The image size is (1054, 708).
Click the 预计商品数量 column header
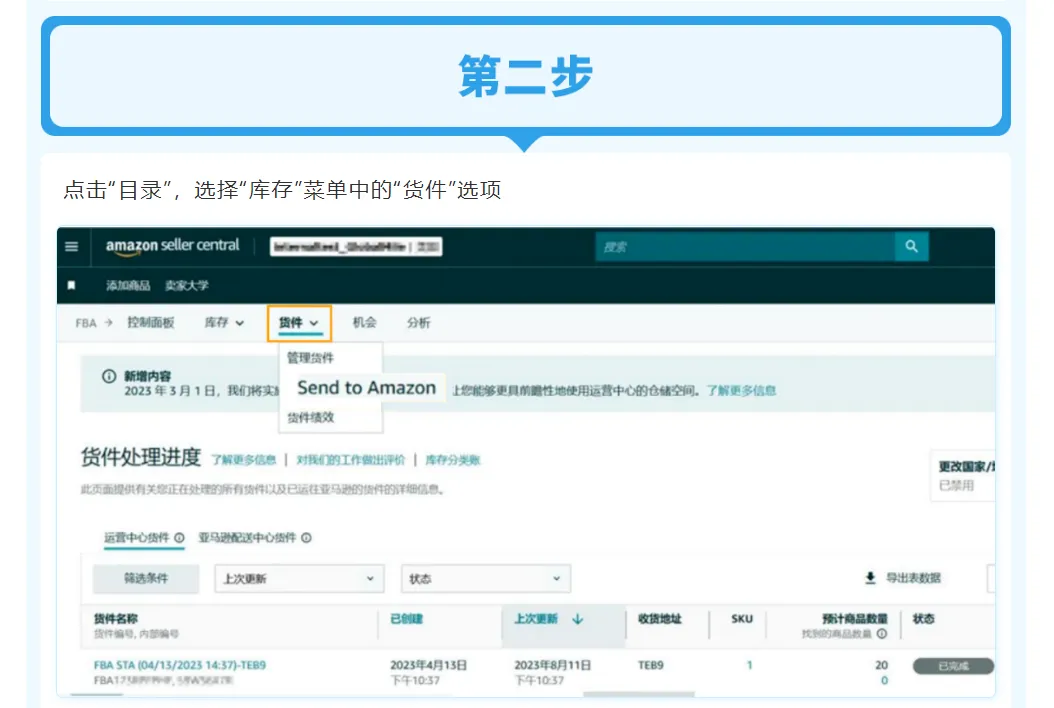point(854,619)
